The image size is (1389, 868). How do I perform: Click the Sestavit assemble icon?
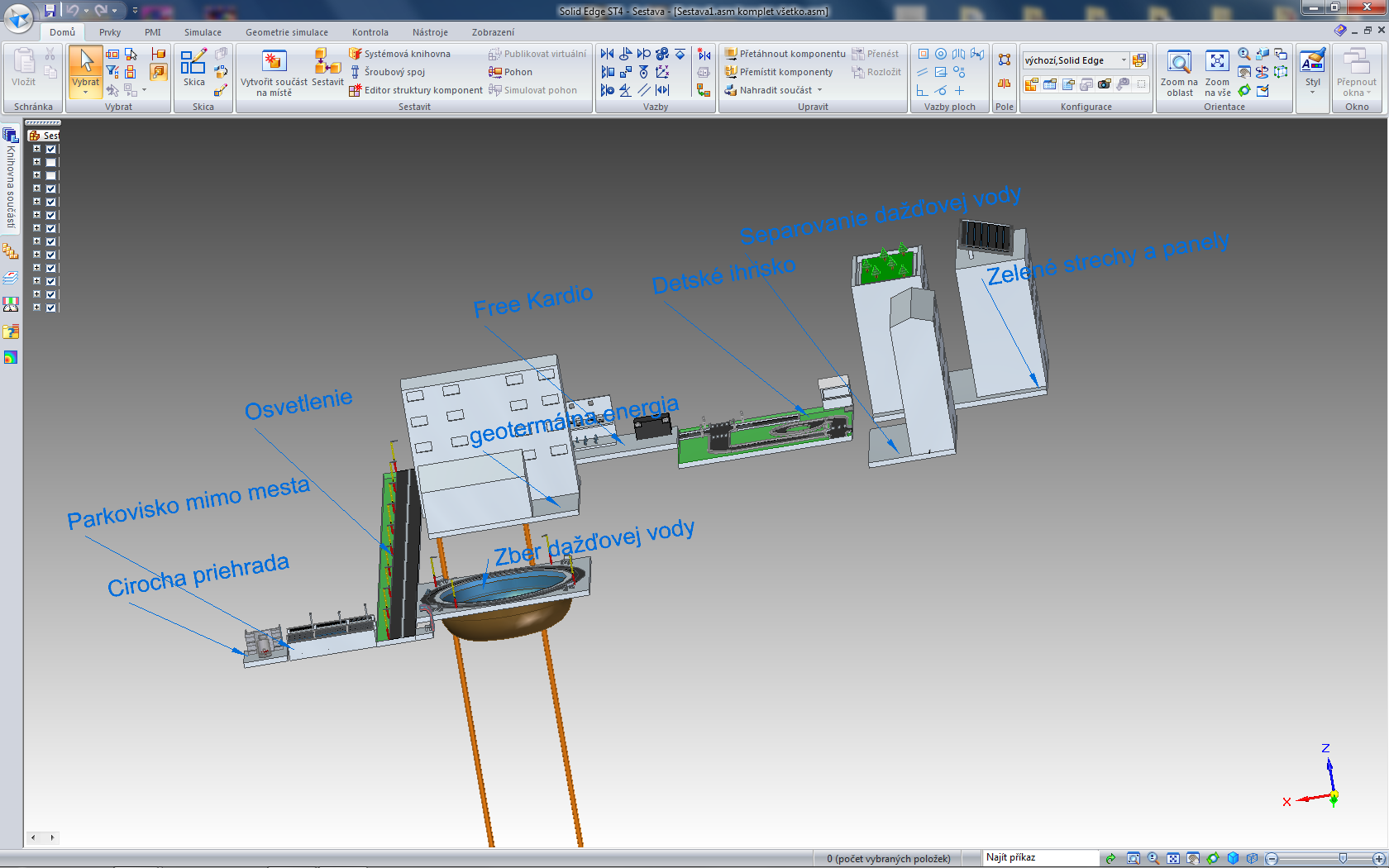pyautogui.click(x=327, y=62)
